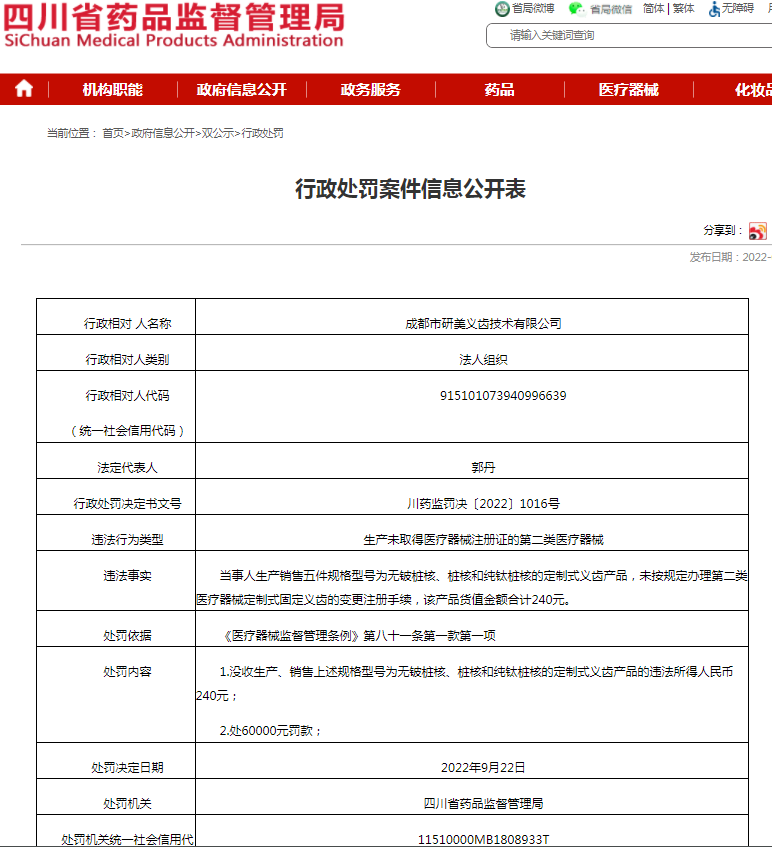Open the 省局微博 Weibo icon
The width and height of the screenshot is (772, 847).
click(x=502, y=9)
